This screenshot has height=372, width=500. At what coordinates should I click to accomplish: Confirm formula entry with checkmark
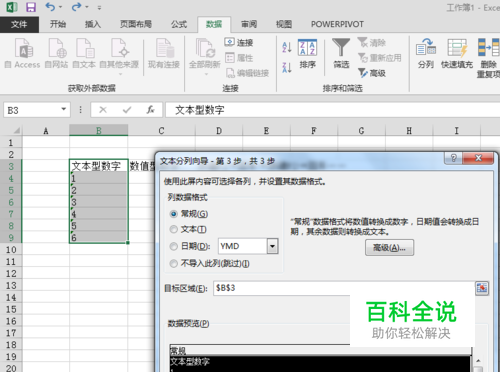pos(127,110)
